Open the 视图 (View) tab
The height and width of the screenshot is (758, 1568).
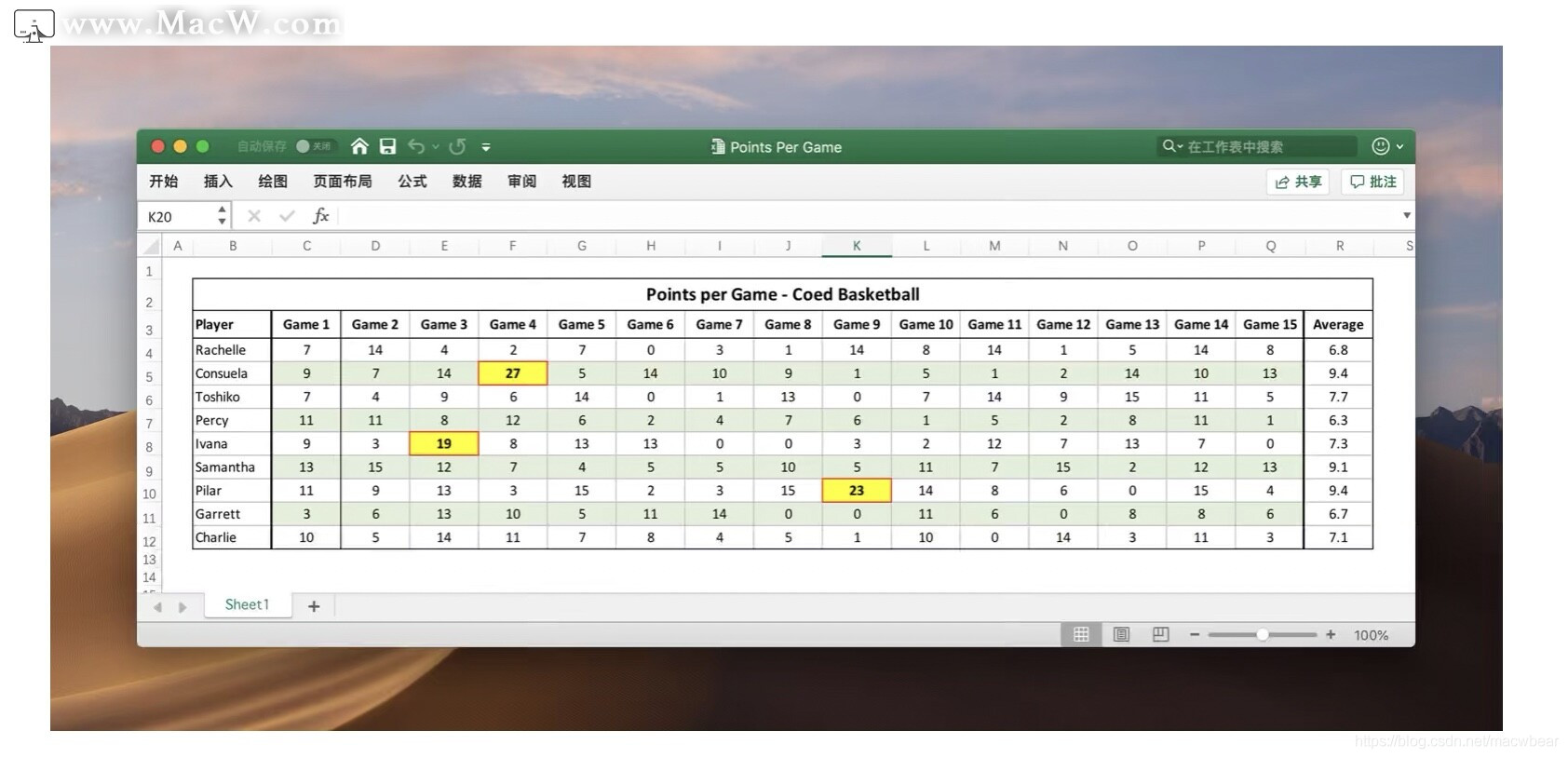(x=576, y=182)
